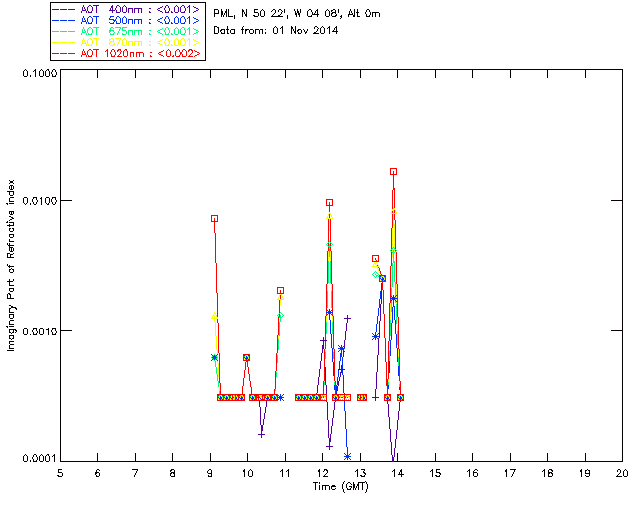Click the 'Imaginary Part of Refractive Index' axis title

[13, 266]
